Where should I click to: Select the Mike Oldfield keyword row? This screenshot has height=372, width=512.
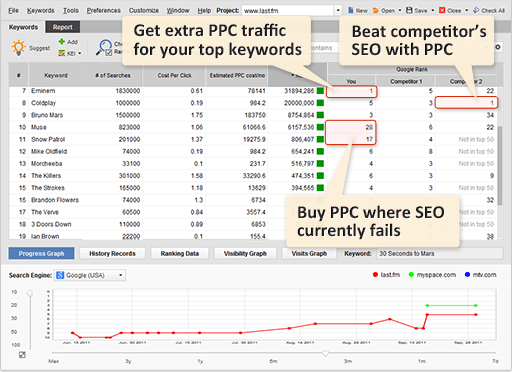pyautogui.click(x=253, y=152)
